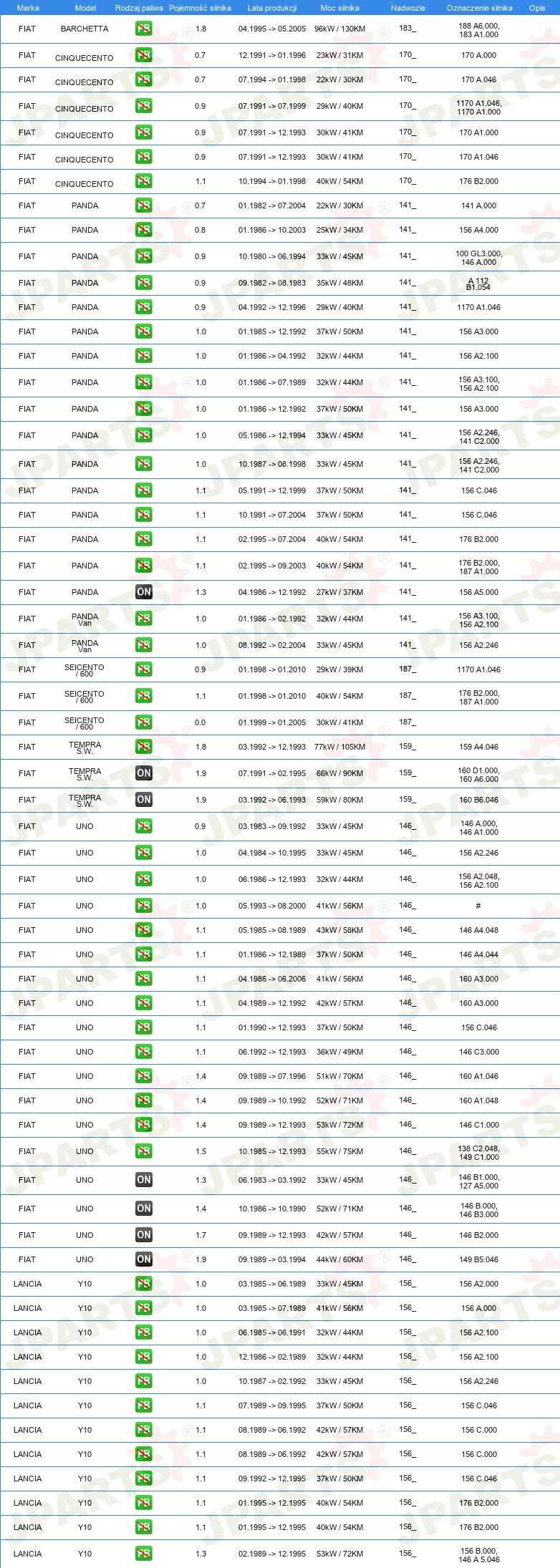Click petrol icon in SEICENTO 0.9 row
The height and width of the screenshot is (1568, 560).
(x=143, y=669)
